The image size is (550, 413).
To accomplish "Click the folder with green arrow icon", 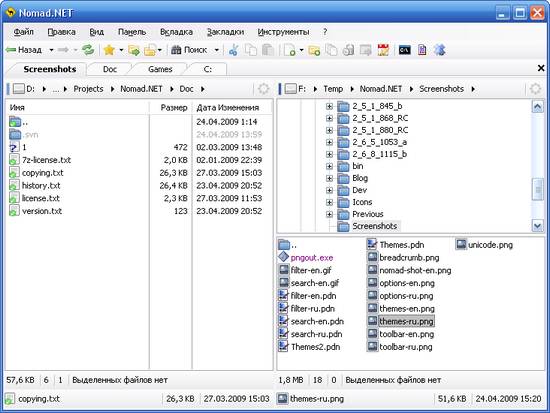I will [x=134, y=51].
